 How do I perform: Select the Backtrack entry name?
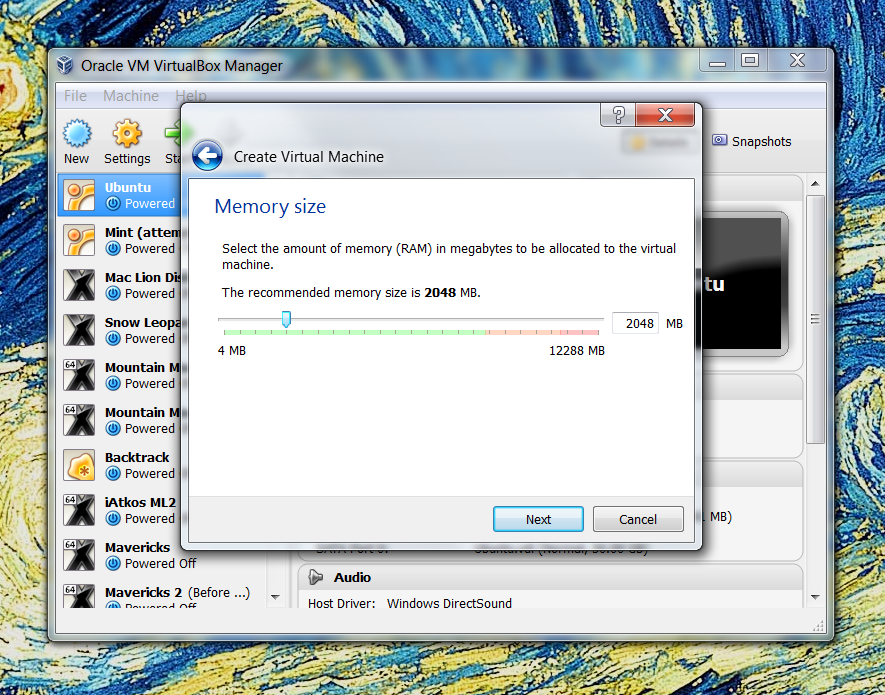point(137,457)
